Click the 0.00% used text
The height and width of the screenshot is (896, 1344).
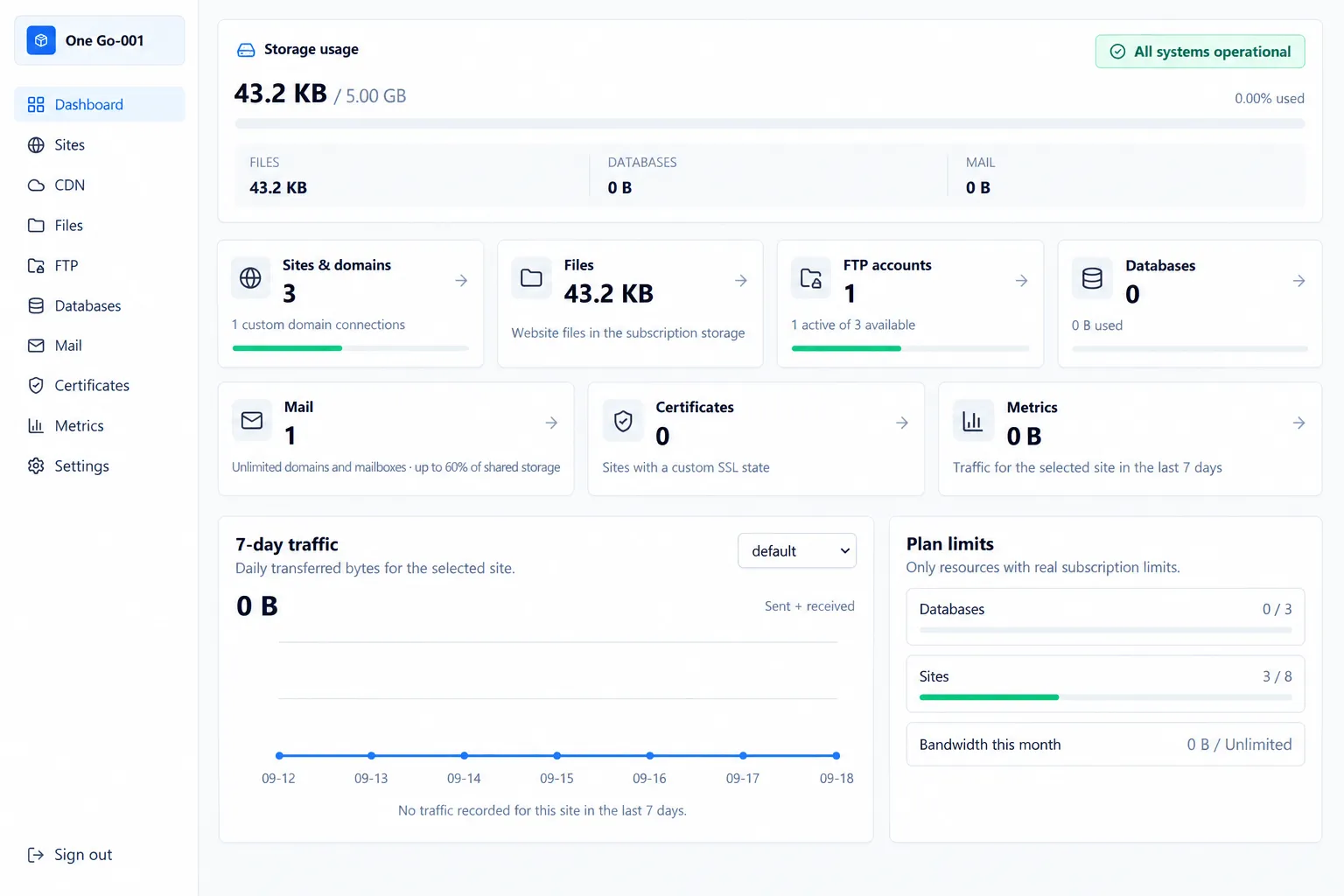(x=1270, y=99)
